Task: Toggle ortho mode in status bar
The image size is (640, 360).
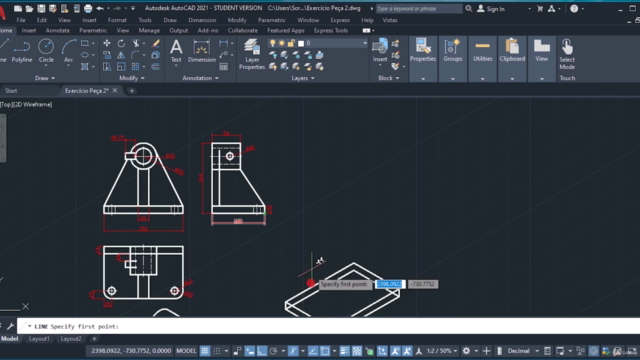Action: (x=262, y=351)
